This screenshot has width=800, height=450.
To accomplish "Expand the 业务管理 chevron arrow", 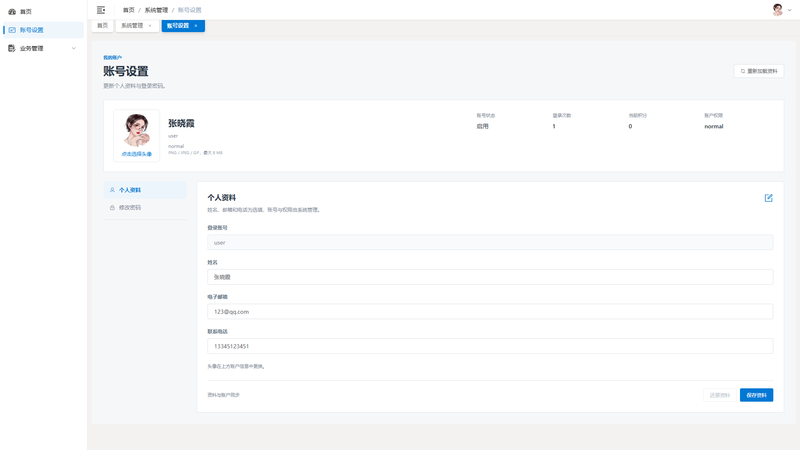I will [x=73, y=48].
